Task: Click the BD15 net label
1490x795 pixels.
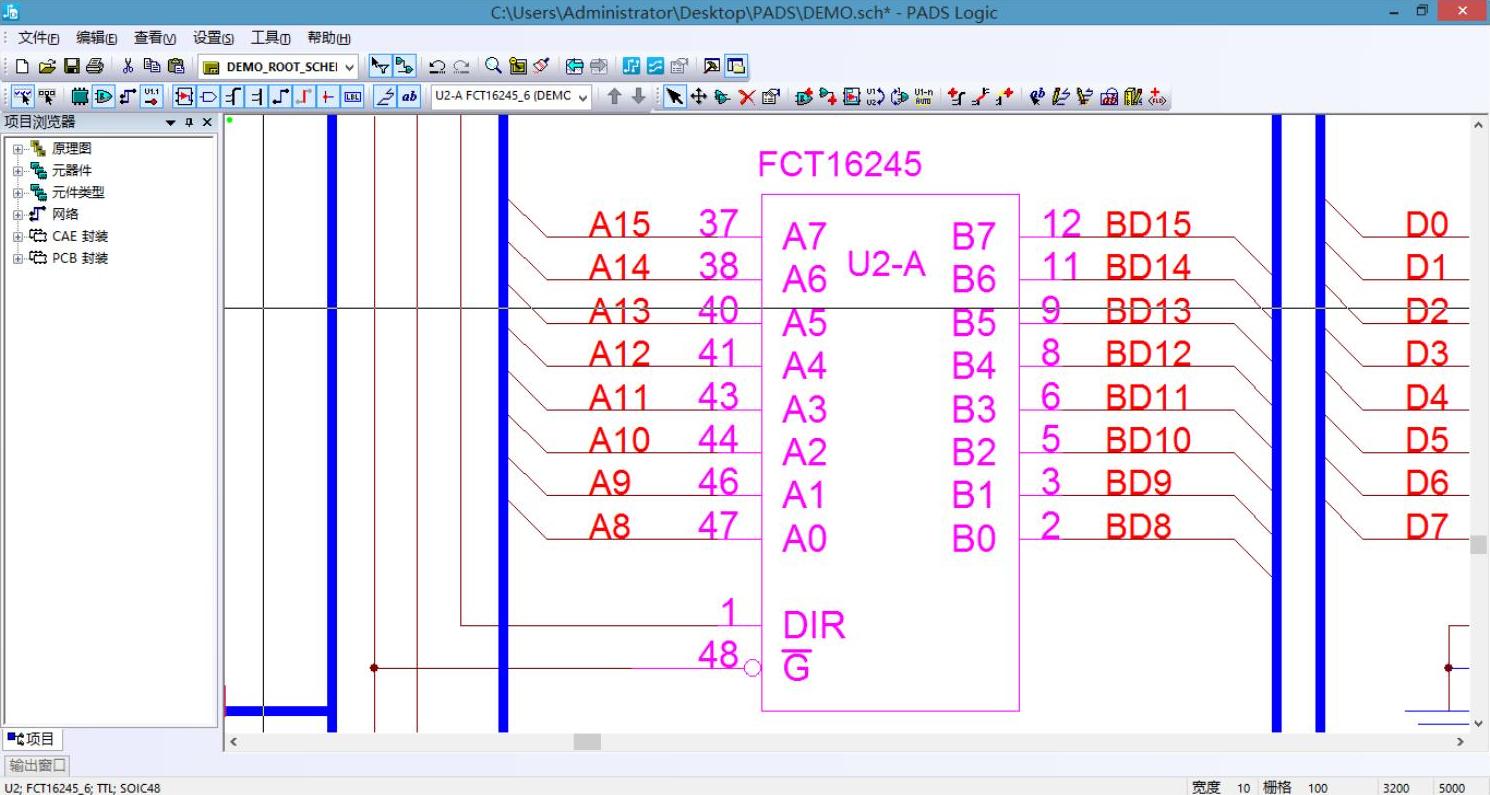Action: (x=1148, y=225)
